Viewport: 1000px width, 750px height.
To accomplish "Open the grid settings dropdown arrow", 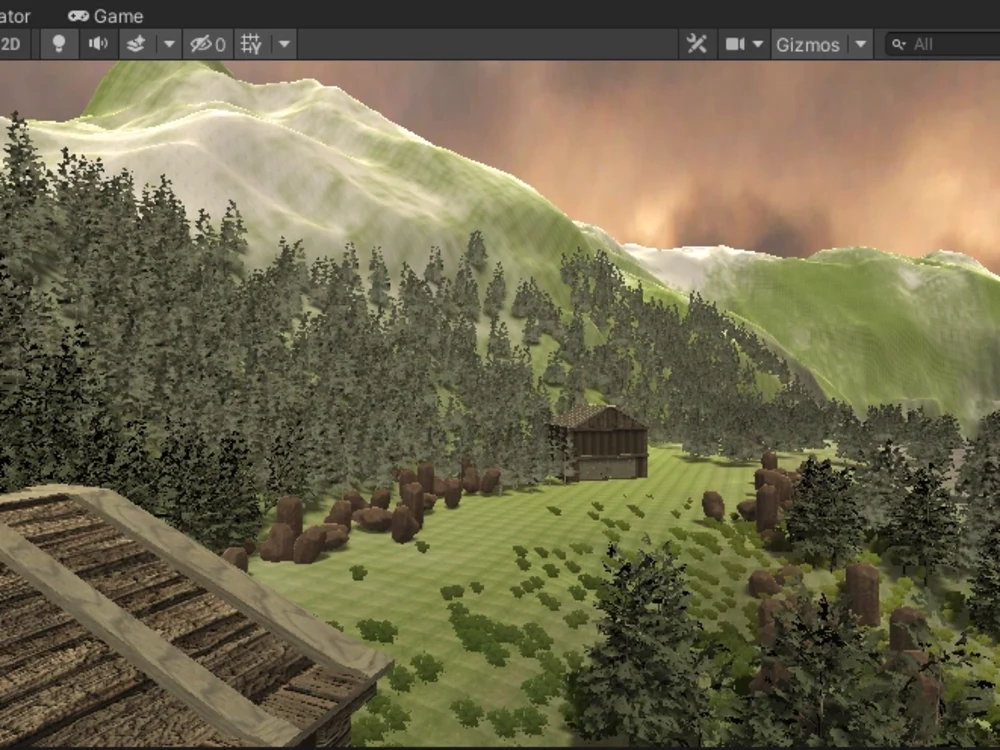I will [284, 44].
